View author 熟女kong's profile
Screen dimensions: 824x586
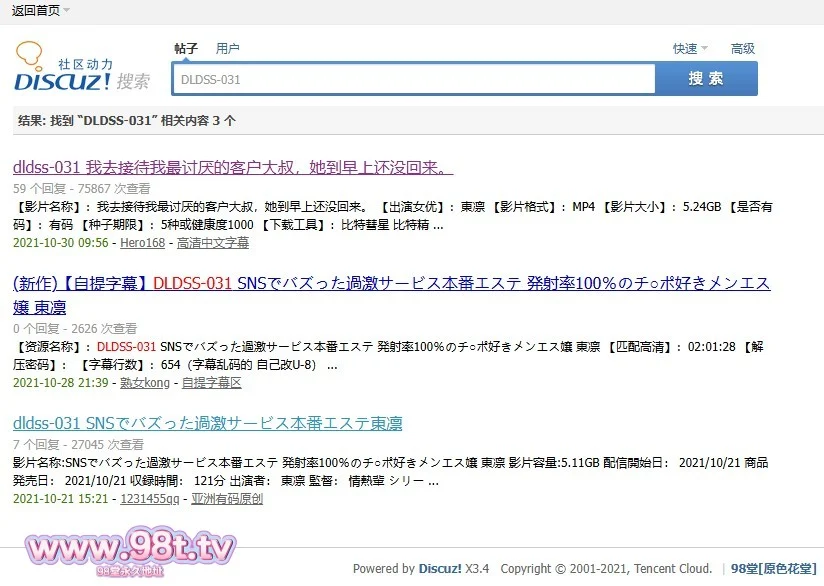(145, 382)
